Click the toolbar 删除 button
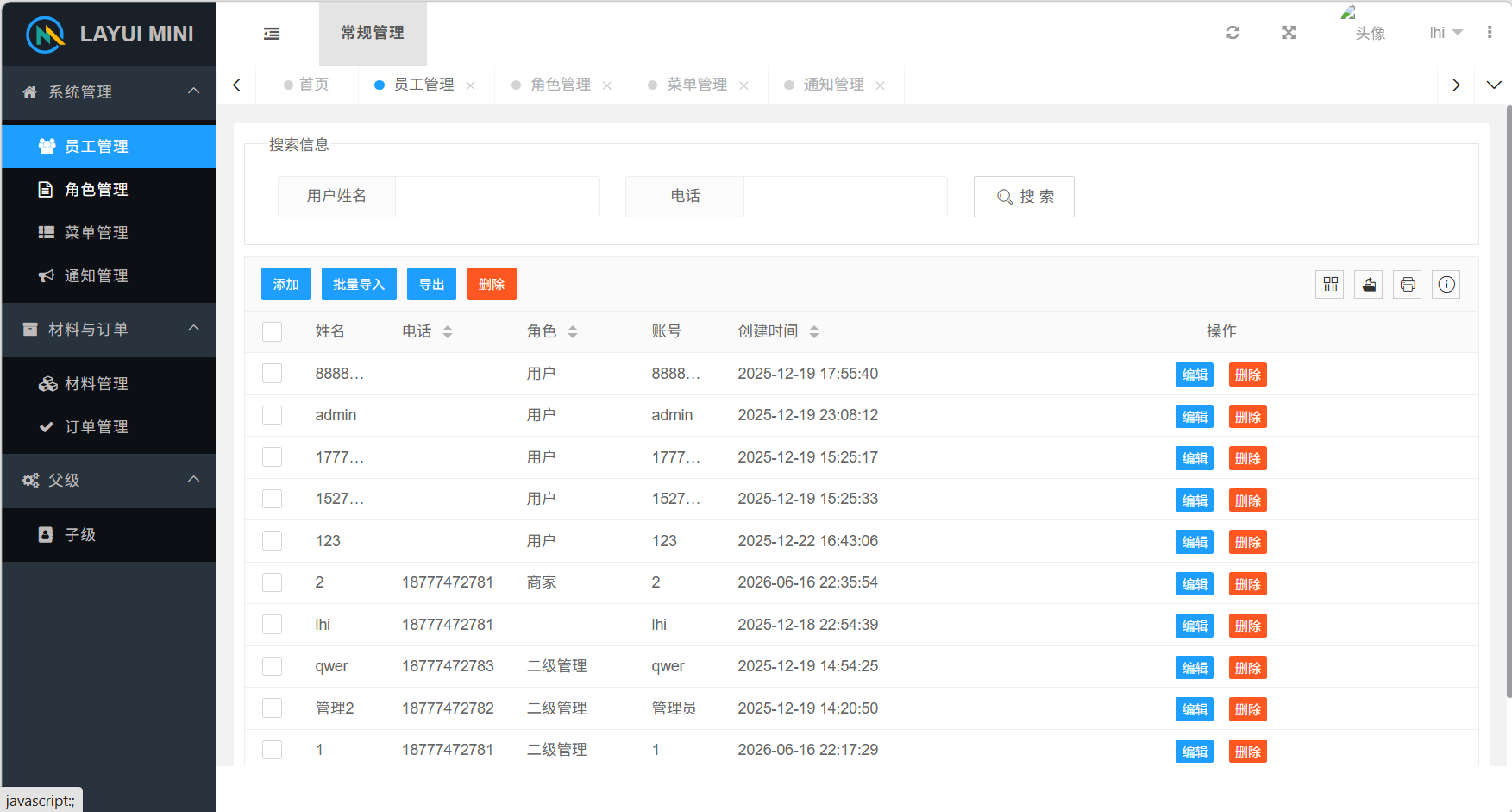This screenshot has height=812, width=1512. [x=492, y=284]
